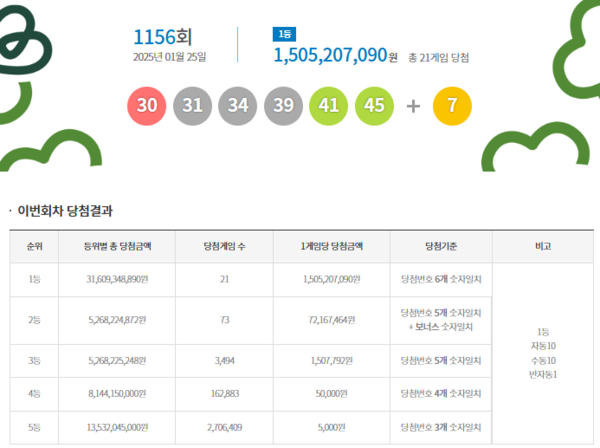Select rank cell 3등
The height and width of the screenshot is (448, 600).
(x=34, y=361)
